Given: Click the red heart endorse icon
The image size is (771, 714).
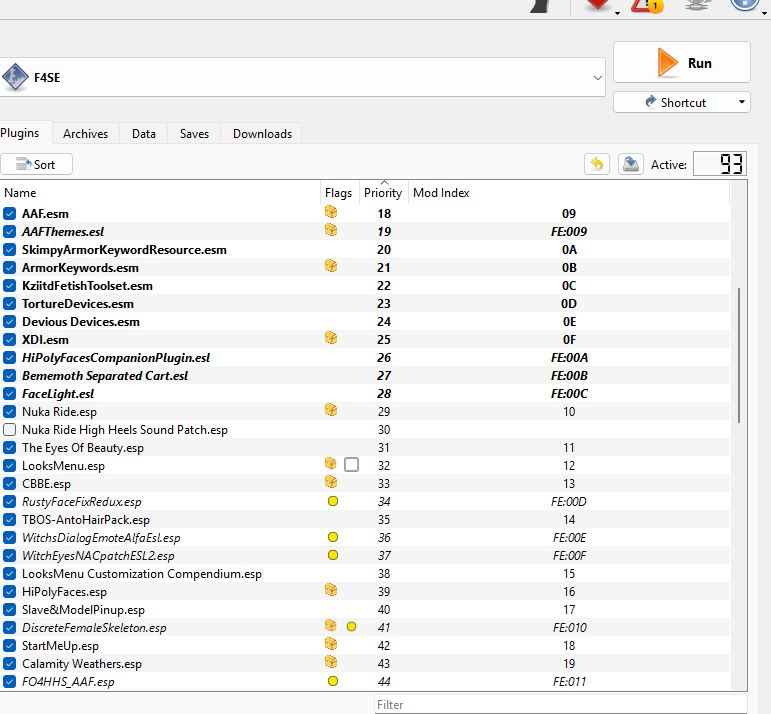Looking at the screenshot, I should [x=598, y=4].
